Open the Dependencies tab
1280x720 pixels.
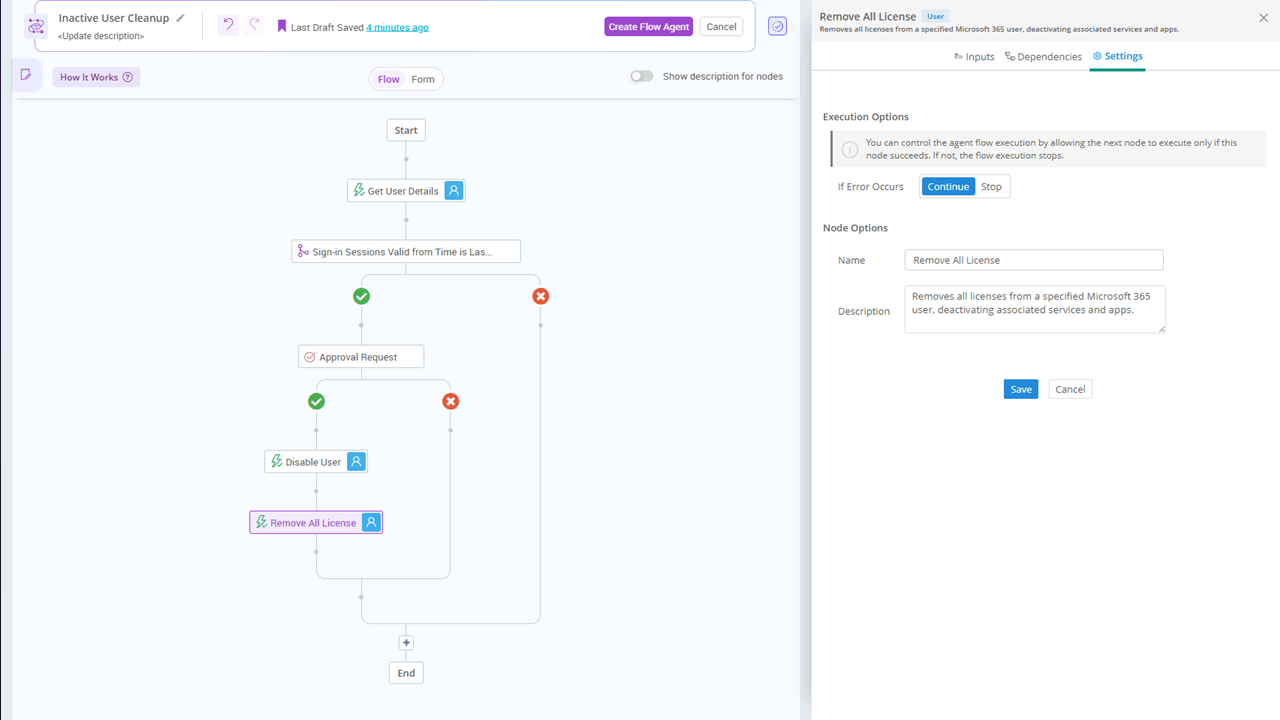(x=1043, y=56)
